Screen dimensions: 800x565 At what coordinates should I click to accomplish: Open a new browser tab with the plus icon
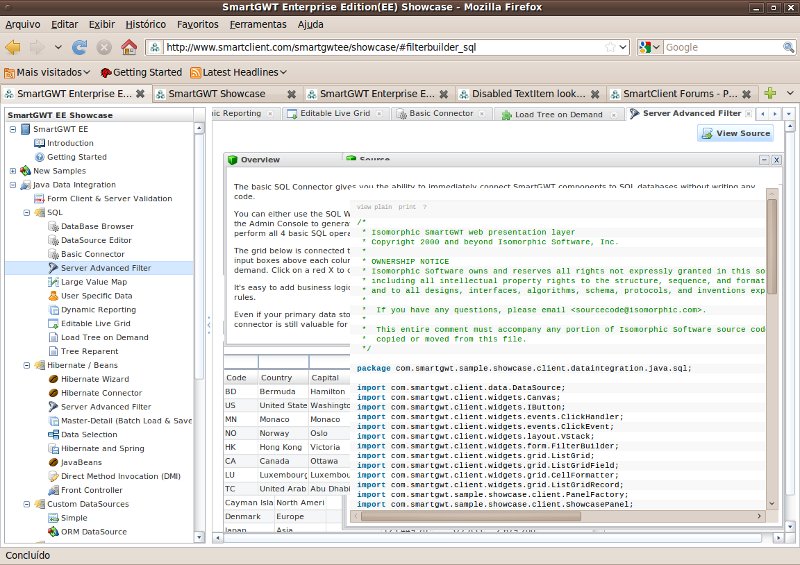coord(770,93)
